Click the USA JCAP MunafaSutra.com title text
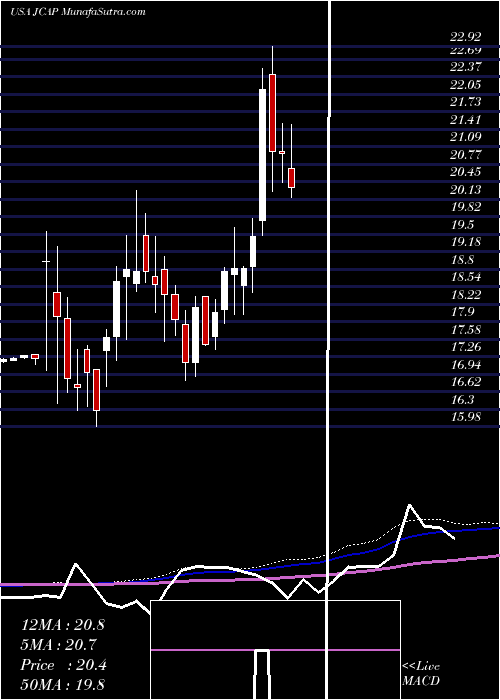This screenshot has height=700, width=500. 78,12
